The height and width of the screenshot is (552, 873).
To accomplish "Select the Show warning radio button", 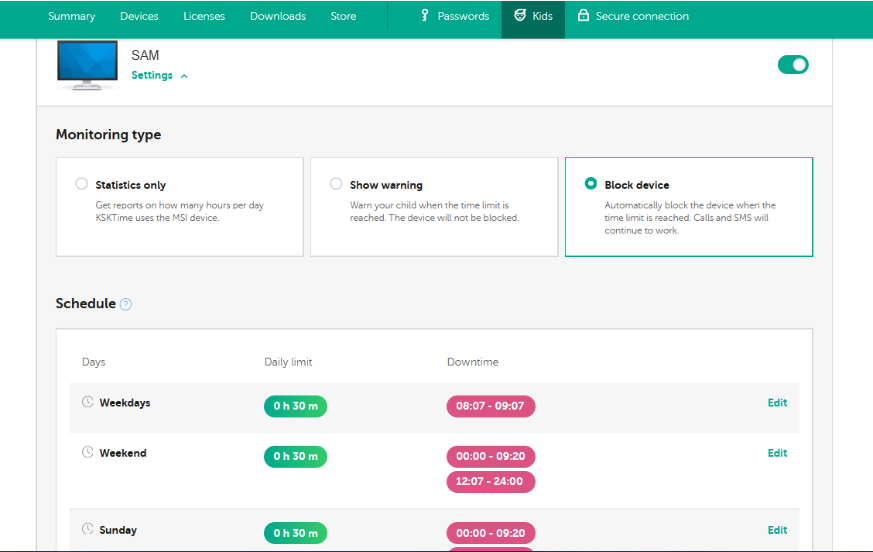I will click(336, 184).
